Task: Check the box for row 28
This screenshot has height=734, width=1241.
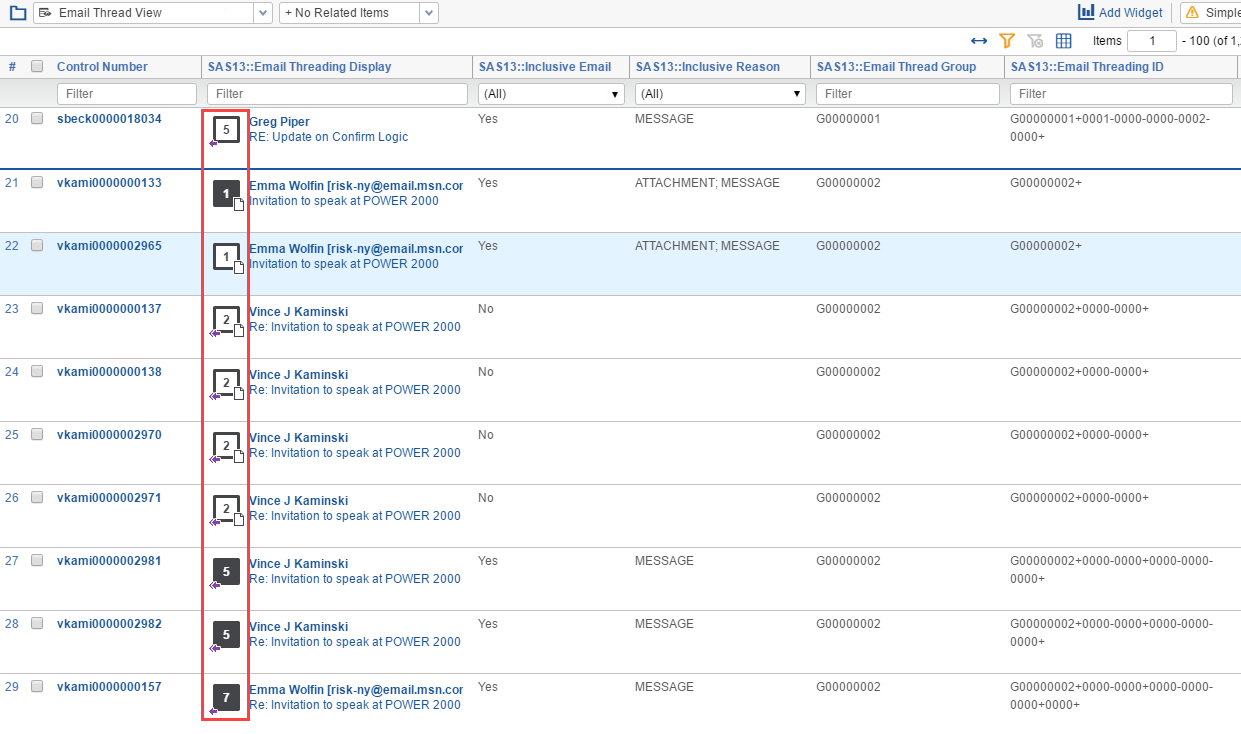Action: click(x=37, y=623)
